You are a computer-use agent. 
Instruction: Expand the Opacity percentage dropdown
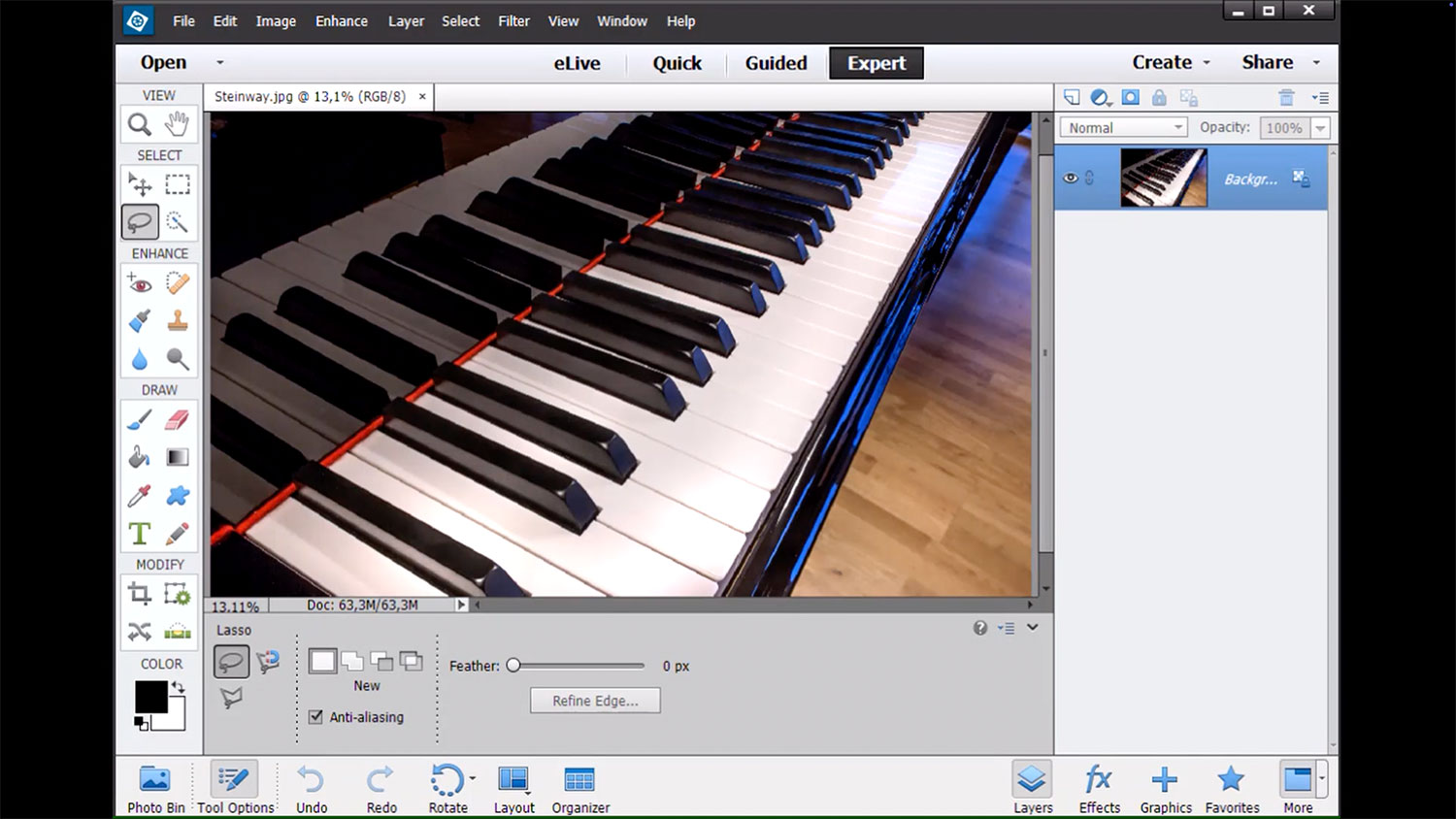coord(1320,128)
